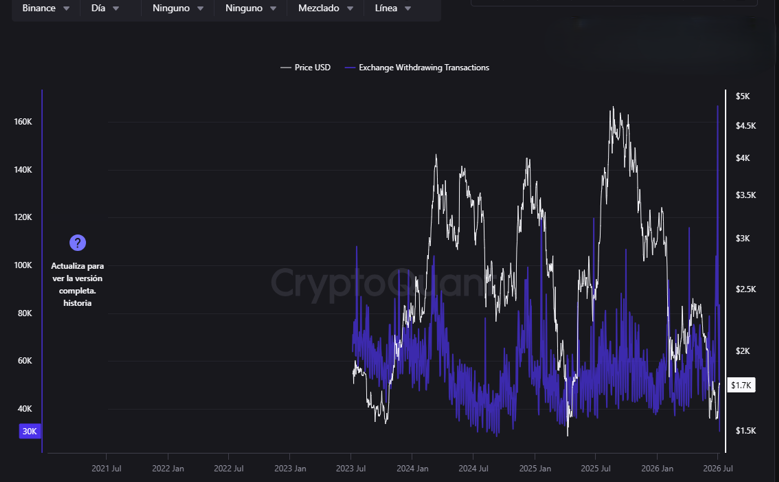Click the $3K right axis label
This screenshot has width=779, height=482.
[x=743, y=239]
